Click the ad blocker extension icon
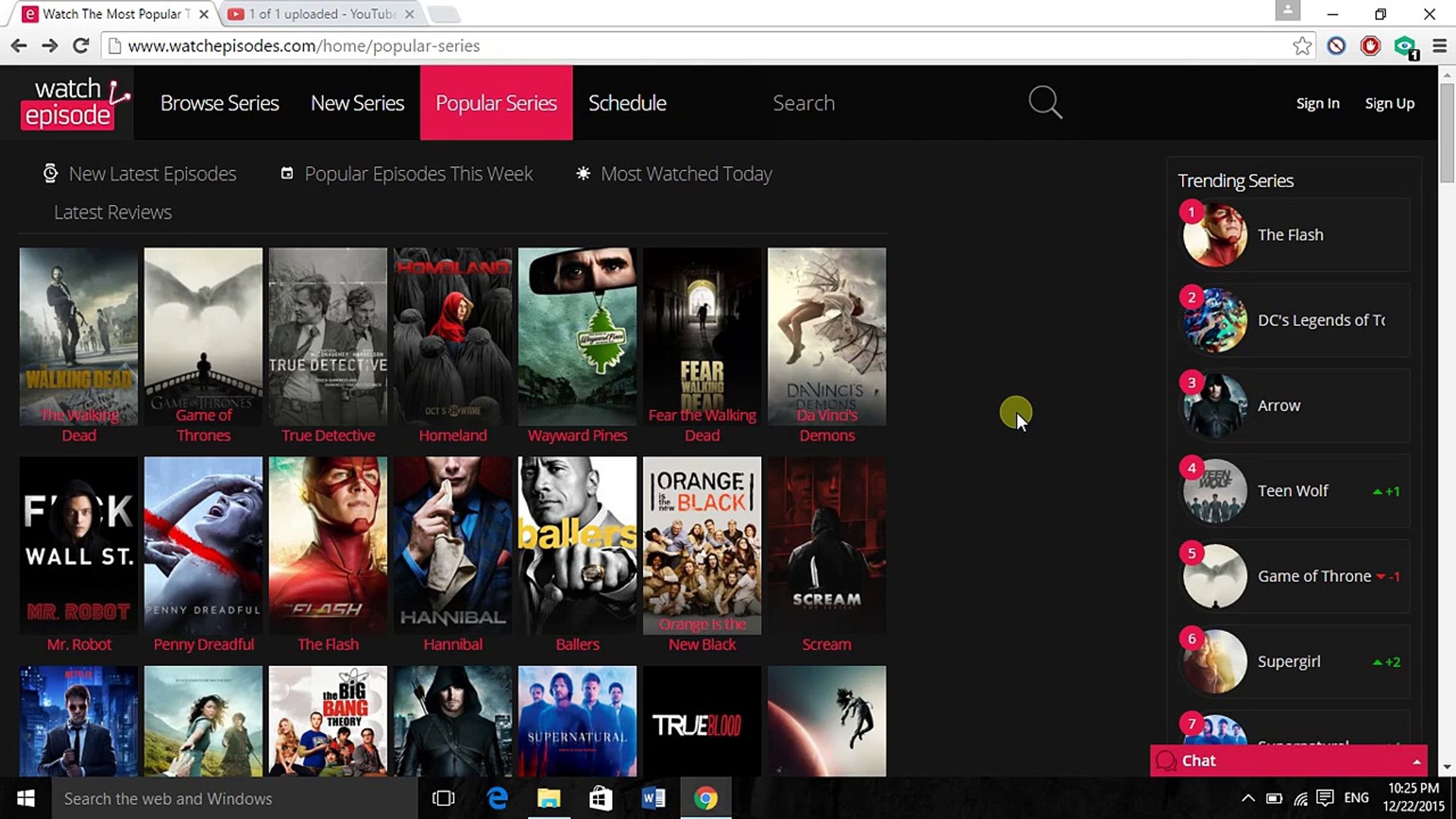Viewport: 1456px width, 819px height. click(x=1370, y=45)
